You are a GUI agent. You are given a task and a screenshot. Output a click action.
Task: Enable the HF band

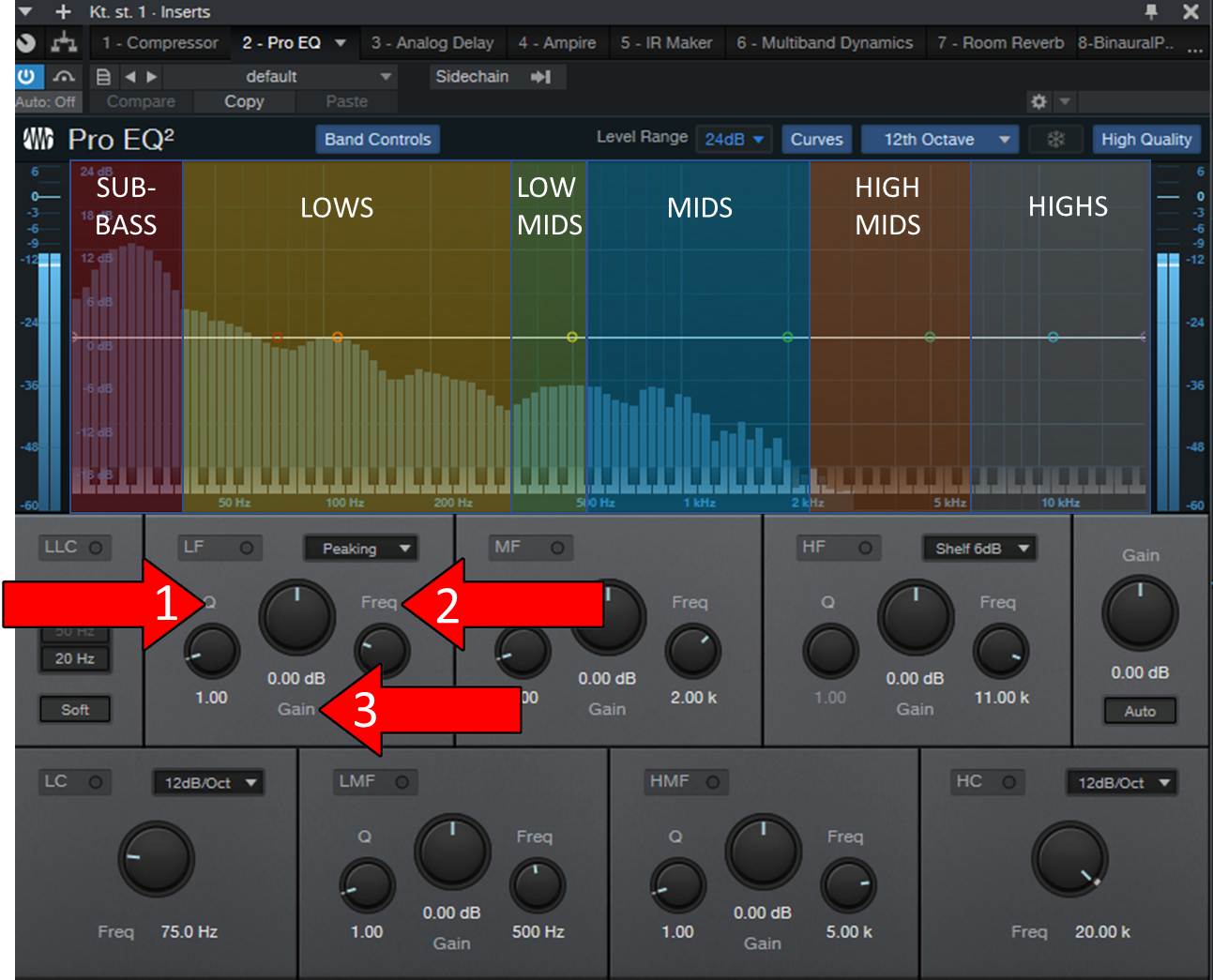pyautogui.click(x=865, y=548)
